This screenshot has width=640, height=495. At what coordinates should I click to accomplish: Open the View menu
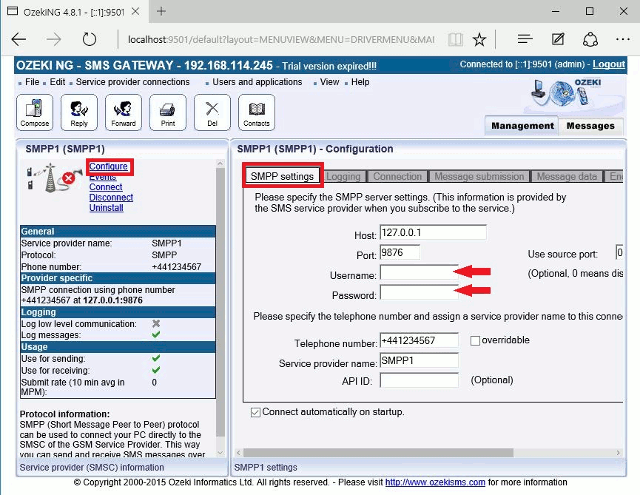tap(329, 82)
